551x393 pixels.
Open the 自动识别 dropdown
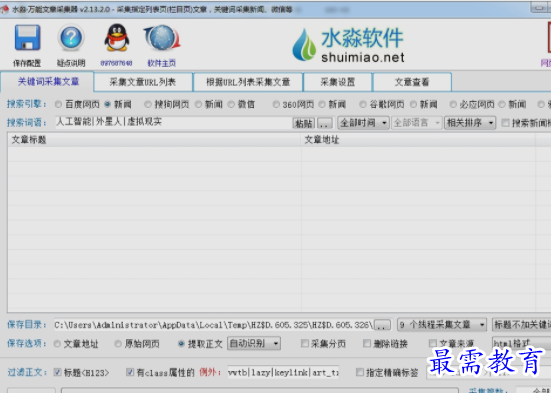(254, 343)
